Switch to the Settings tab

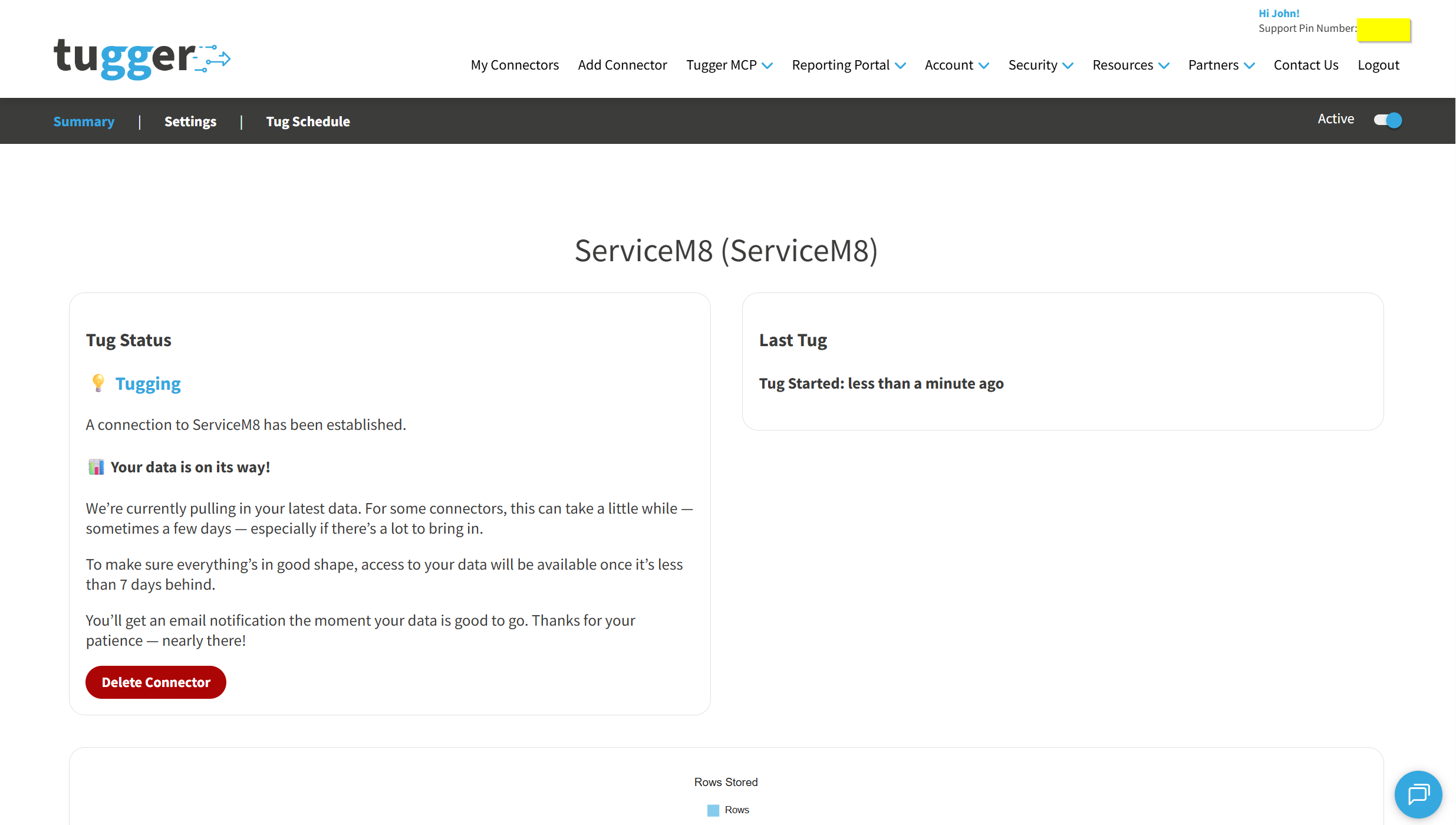pos(190,121)
